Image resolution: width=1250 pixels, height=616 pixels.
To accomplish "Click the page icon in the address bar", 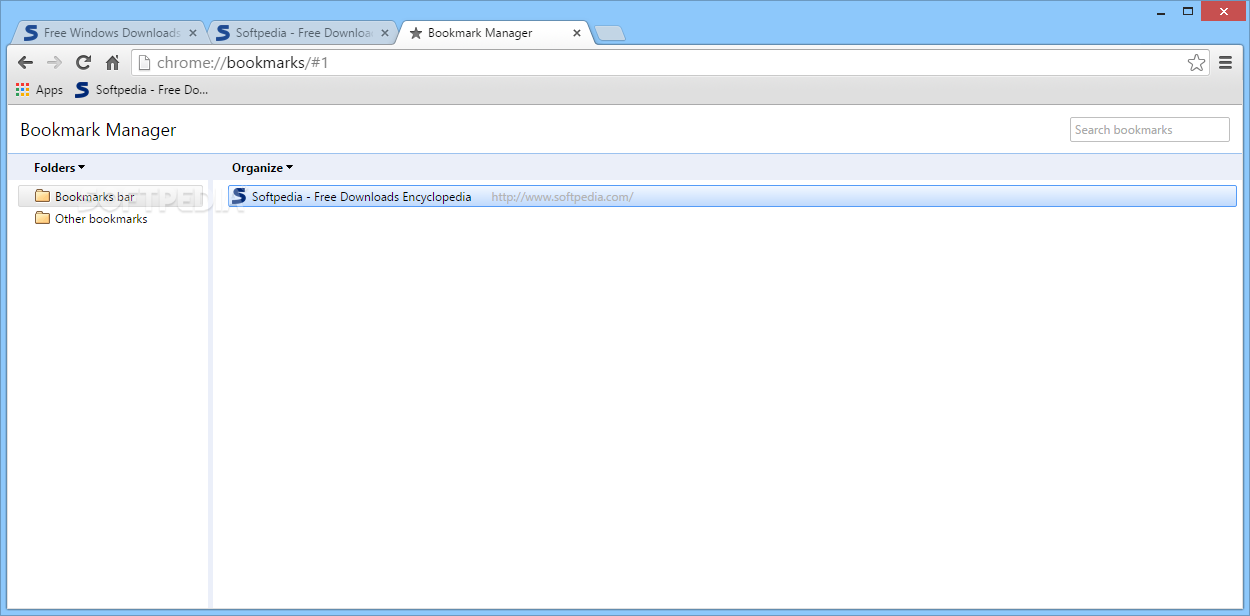I will pyautogui.click(x=144, y=63).
